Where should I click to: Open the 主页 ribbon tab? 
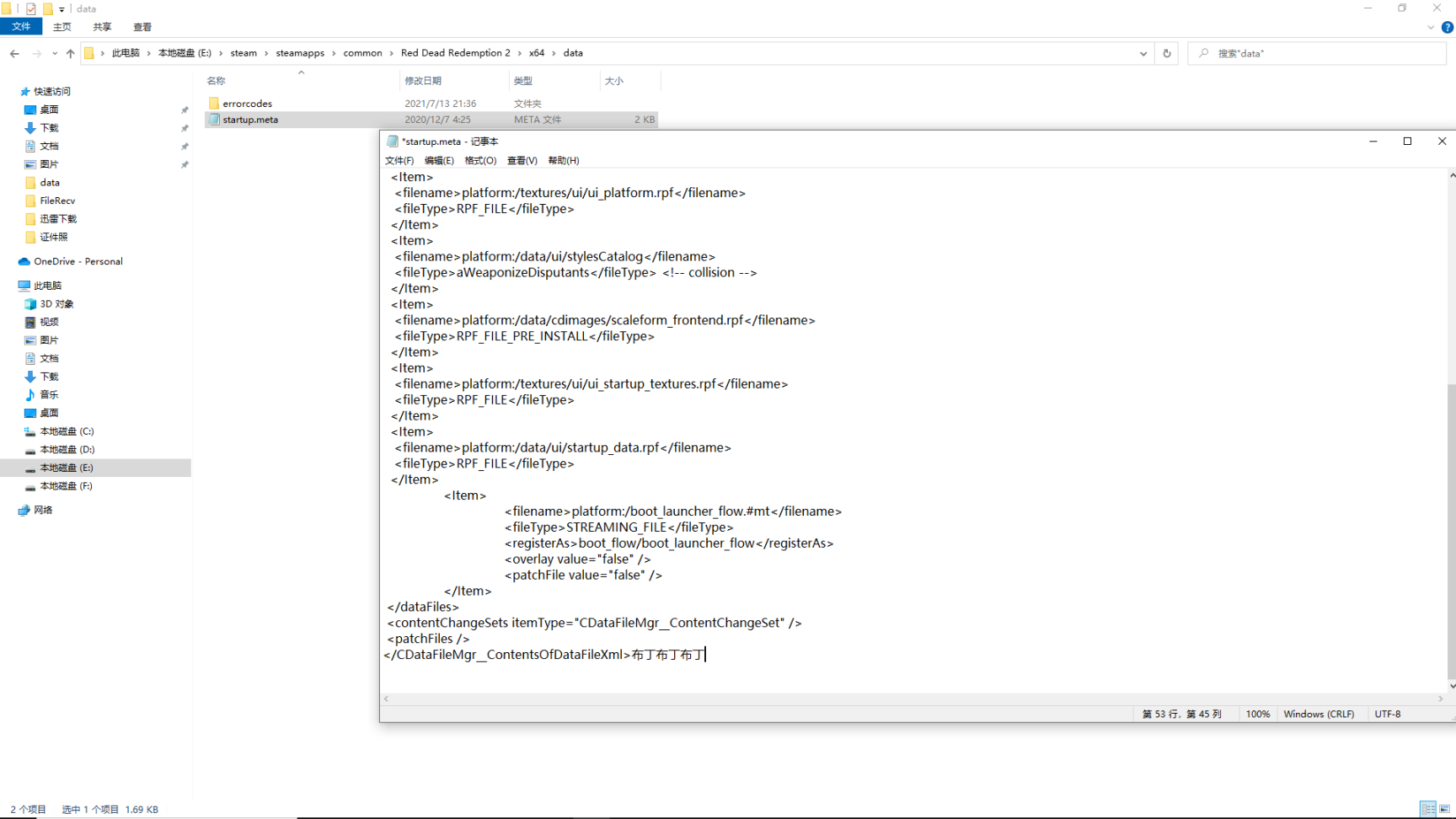pos(62,27)
